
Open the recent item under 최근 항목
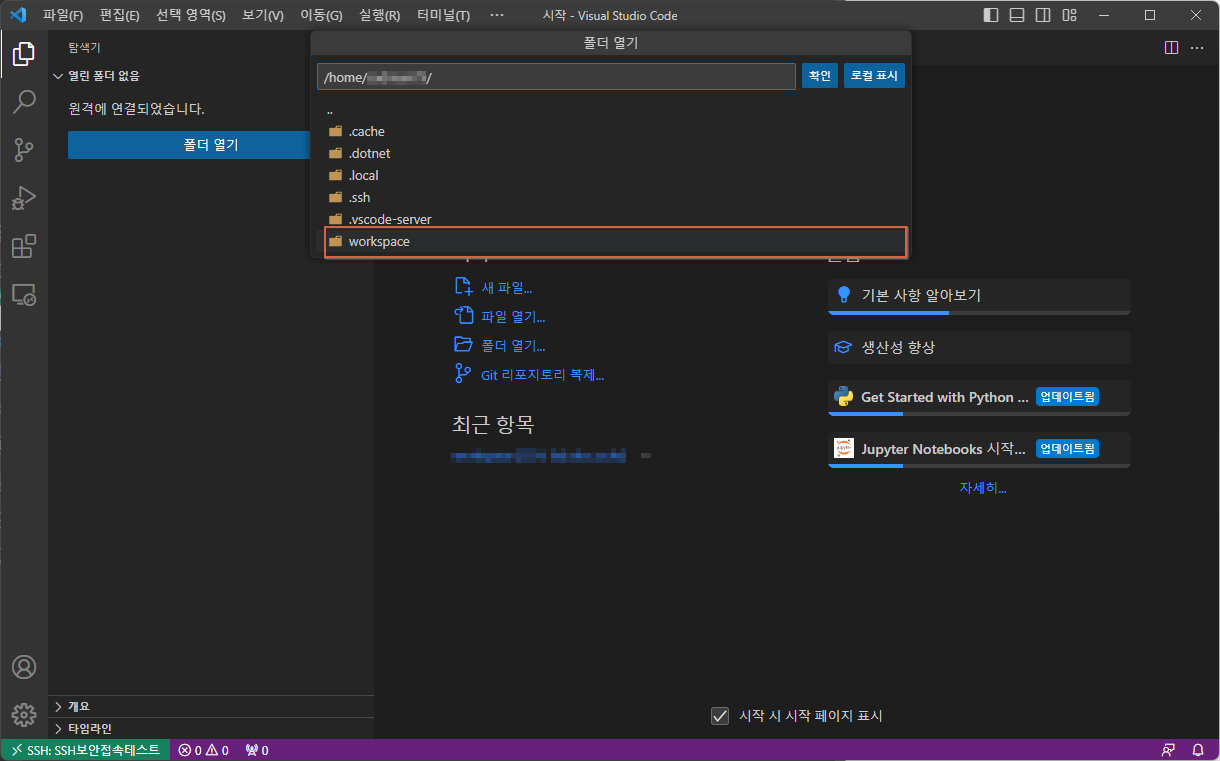coord(538,456)
